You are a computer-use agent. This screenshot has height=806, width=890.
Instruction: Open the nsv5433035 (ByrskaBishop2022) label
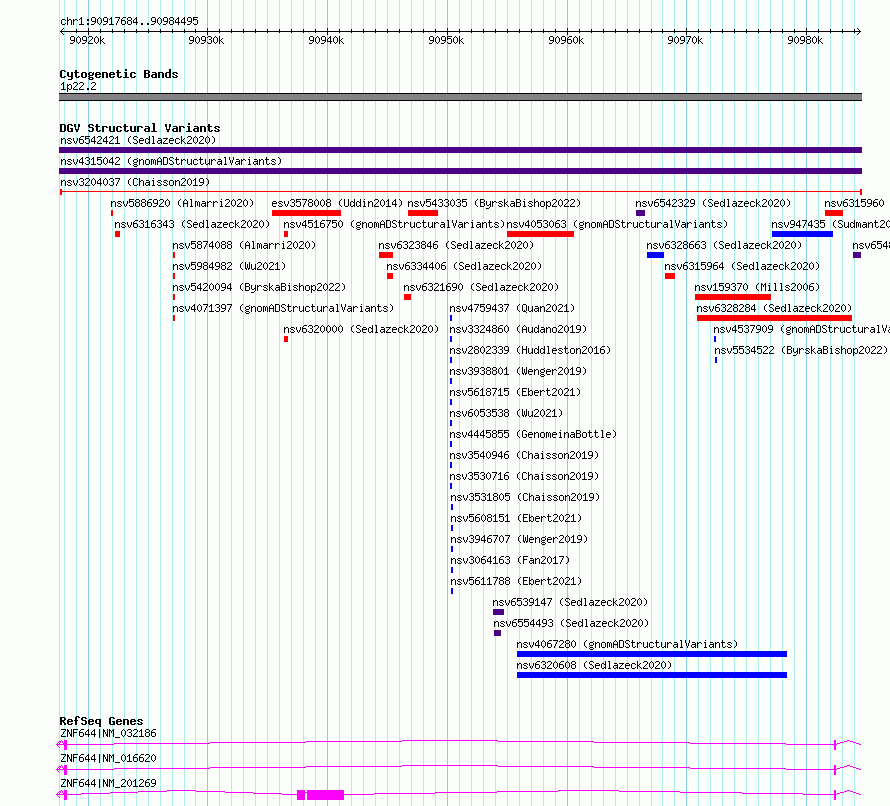494,203
